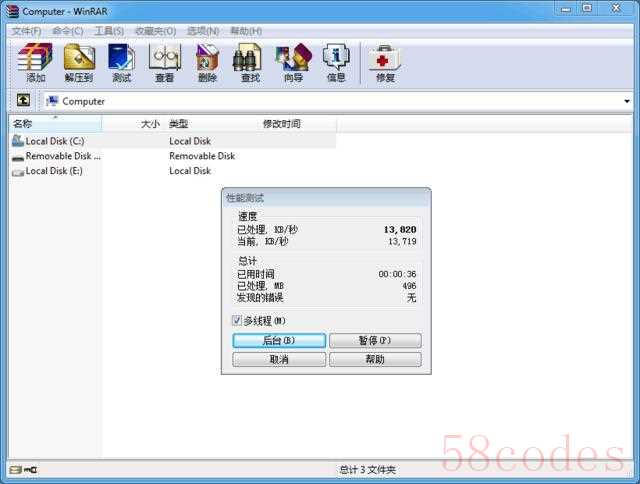
Task: Click the status bar key icon
Action: pyautogui.click(x=30, y=470)
